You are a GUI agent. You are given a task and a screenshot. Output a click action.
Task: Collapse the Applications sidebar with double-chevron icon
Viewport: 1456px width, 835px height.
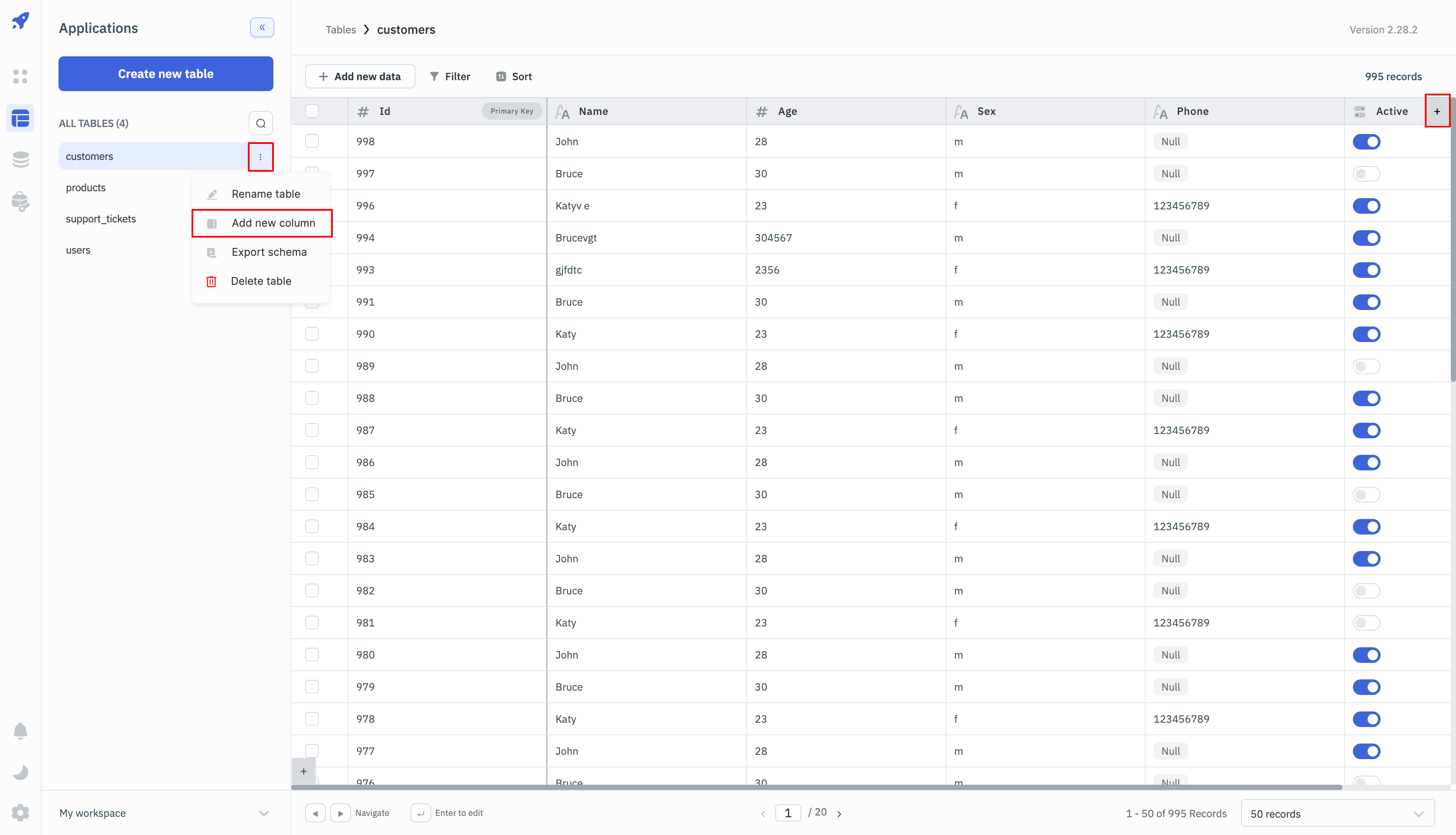(262, 27)
